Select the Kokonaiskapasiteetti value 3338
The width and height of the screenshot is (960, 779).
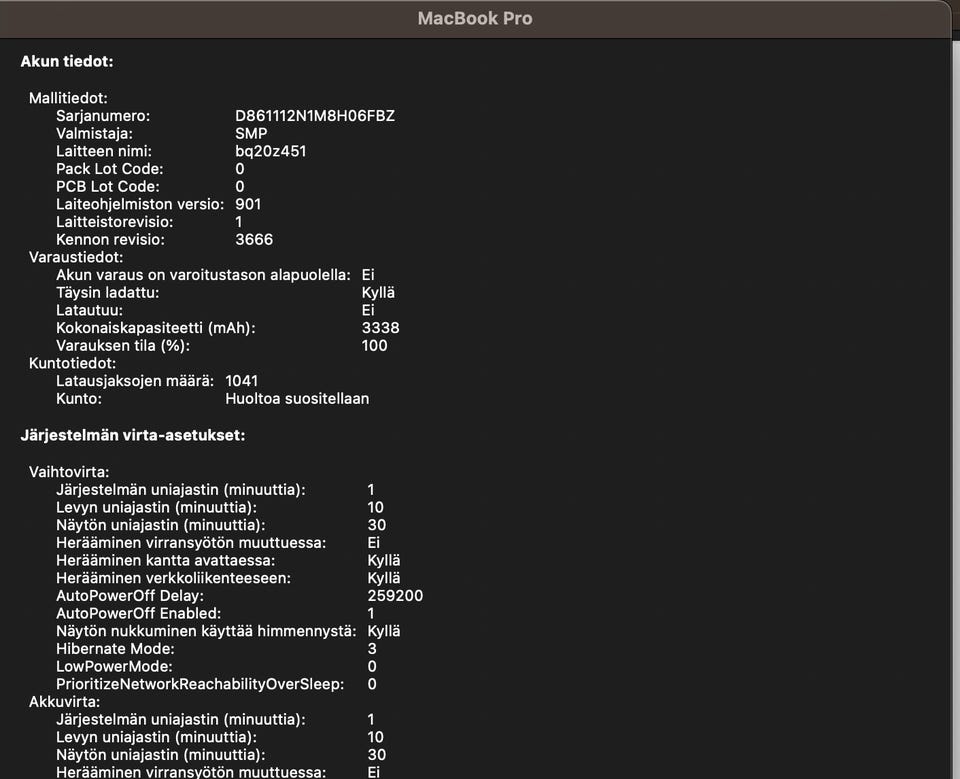coord(380,328)
